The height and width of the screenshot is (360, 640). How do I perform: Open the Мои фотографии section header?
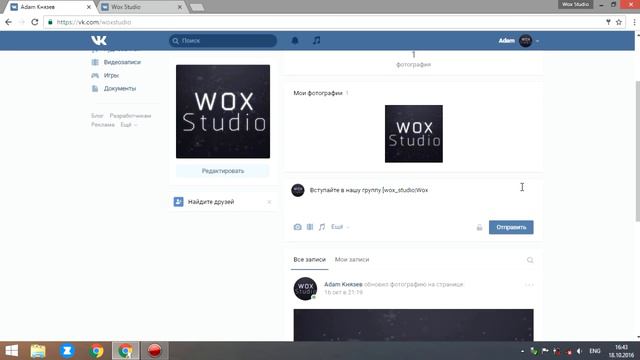[318, 93]
